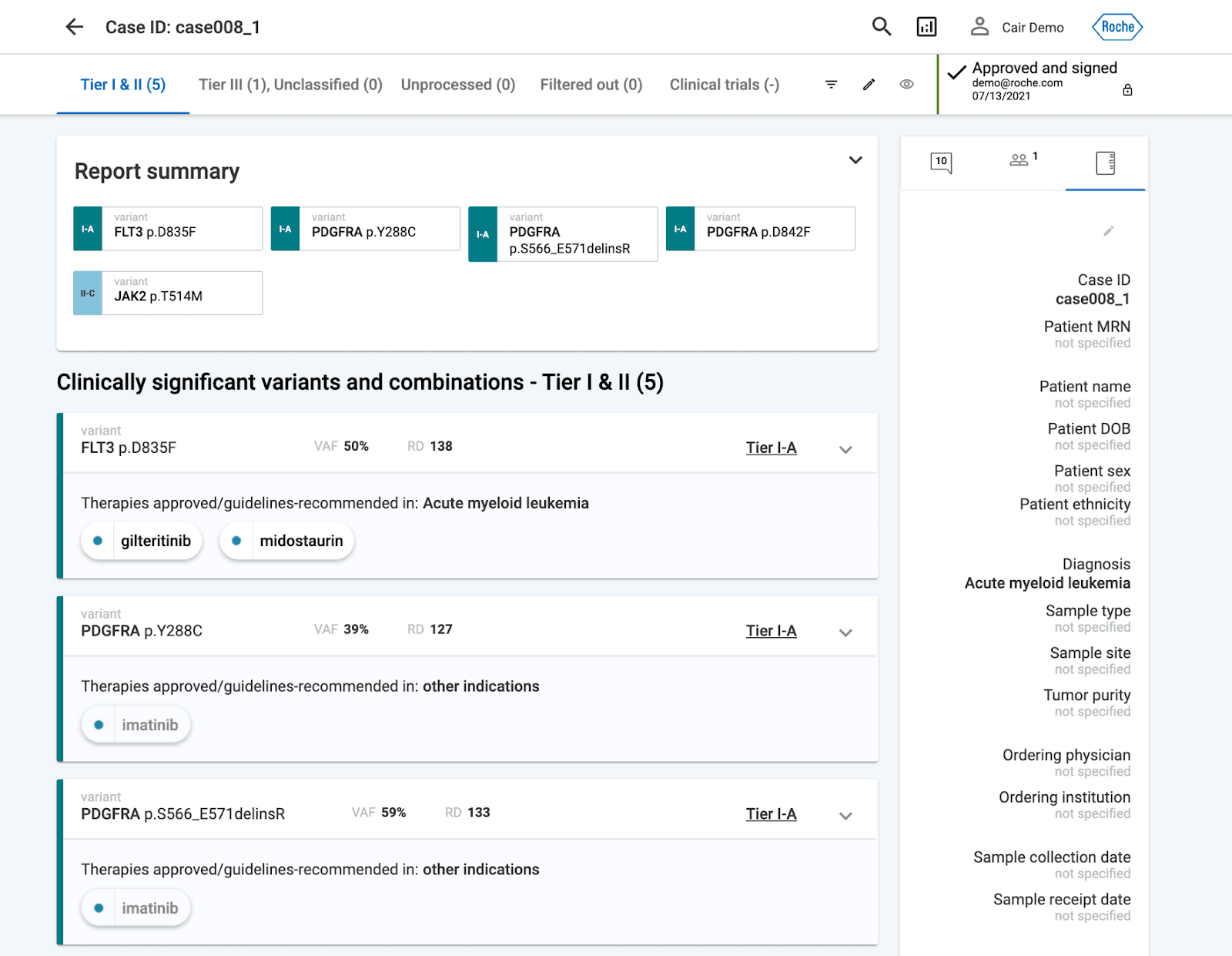Open JAK2 p.T514M summary card
This screenshot has height=956, width=1232.
tap(168, 293)
